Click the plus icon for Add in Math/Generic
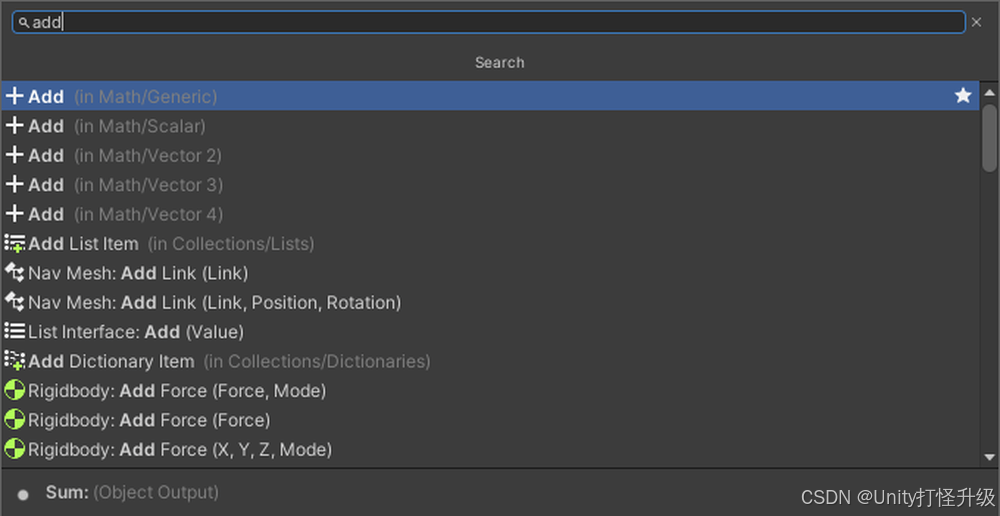Viewport: 1000px width, 516px height. coord(15,97)
